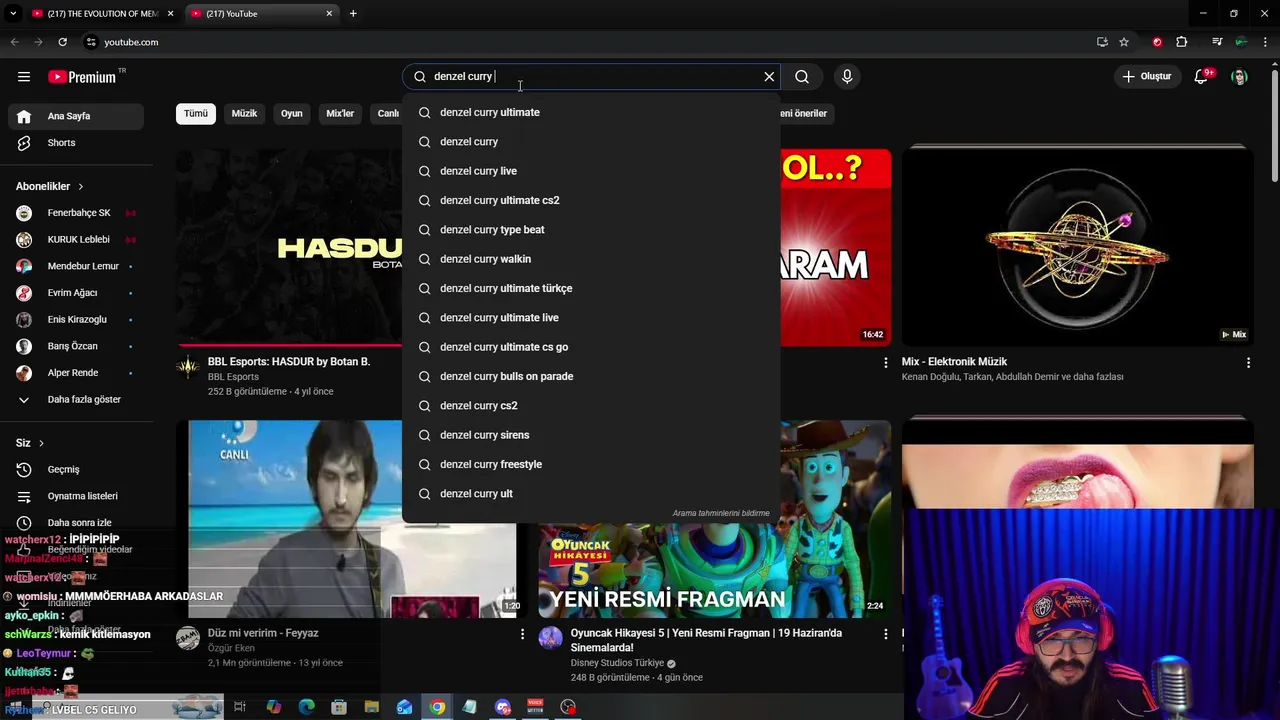1280x720 pixels.
Task: Choose suggestion denzel curry ultimate cs2
Action: tap(591, 200)
